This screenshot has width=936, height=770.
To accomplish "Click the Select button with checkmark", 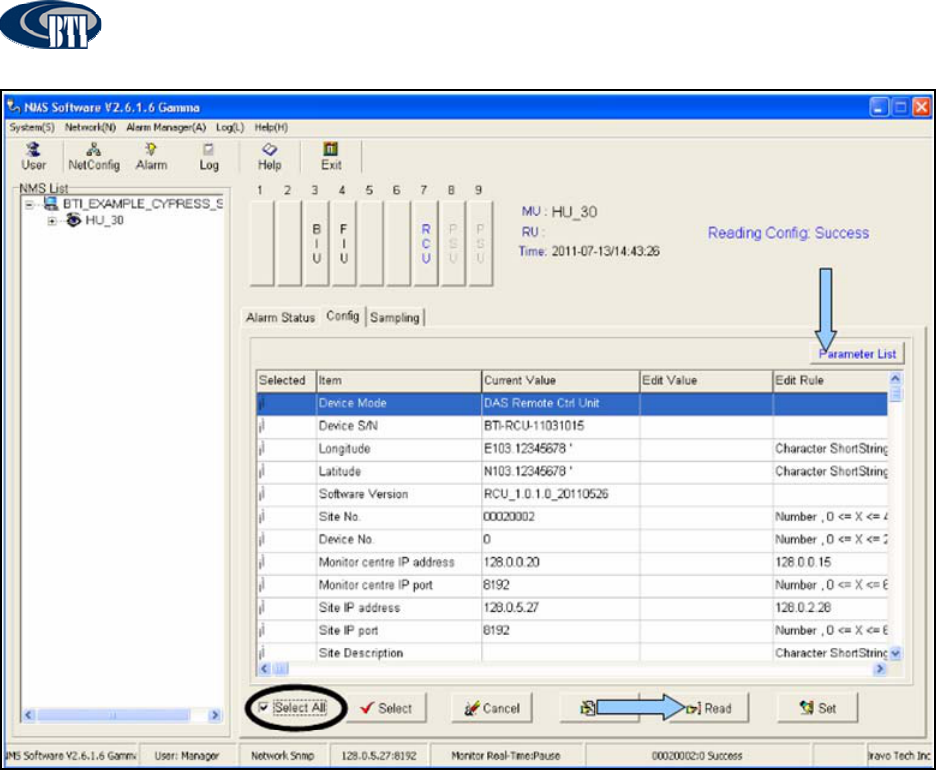I will 387,708.
